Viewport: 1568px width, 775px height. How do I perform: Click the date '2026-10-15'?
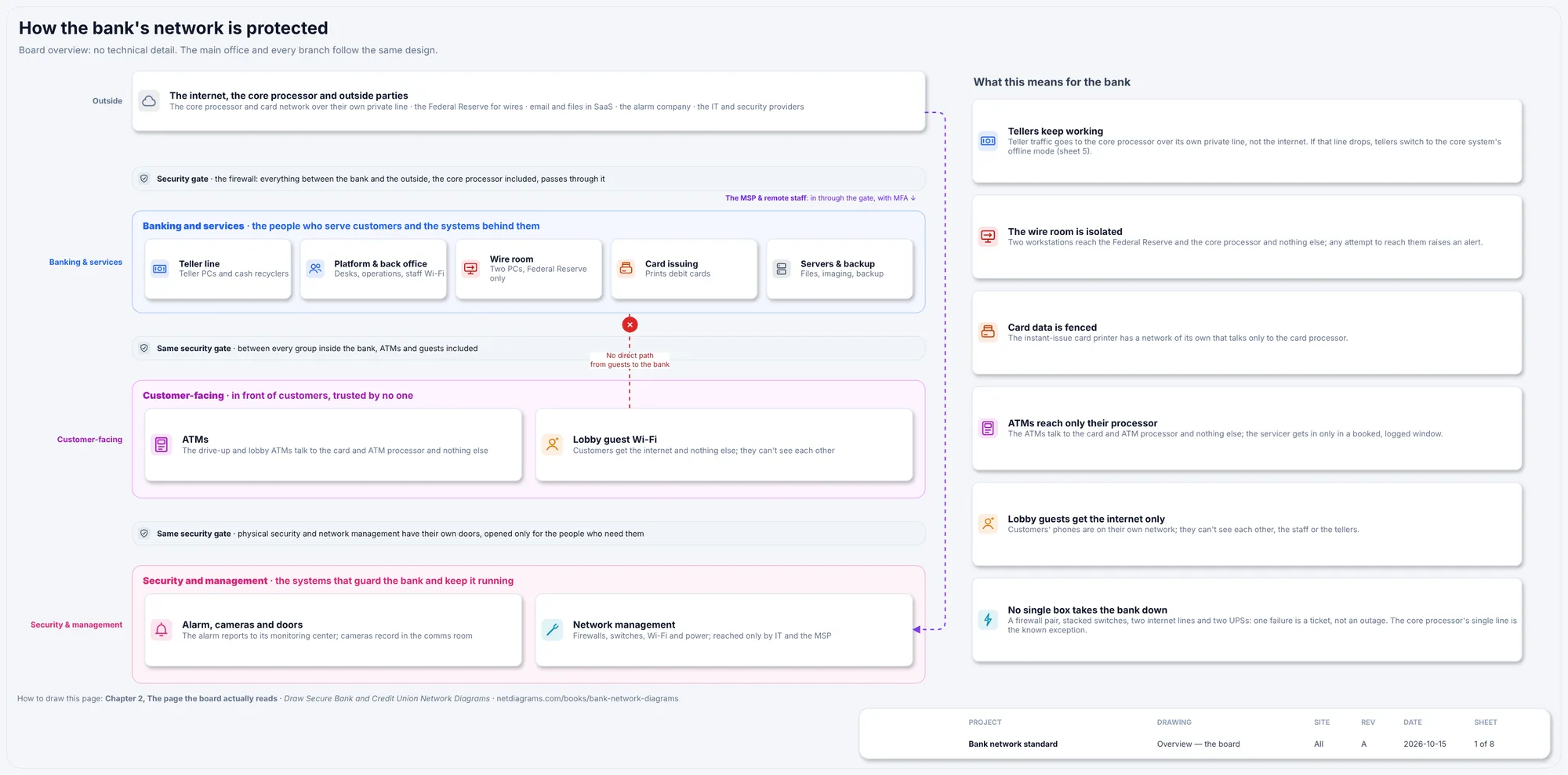(1425, 744)
